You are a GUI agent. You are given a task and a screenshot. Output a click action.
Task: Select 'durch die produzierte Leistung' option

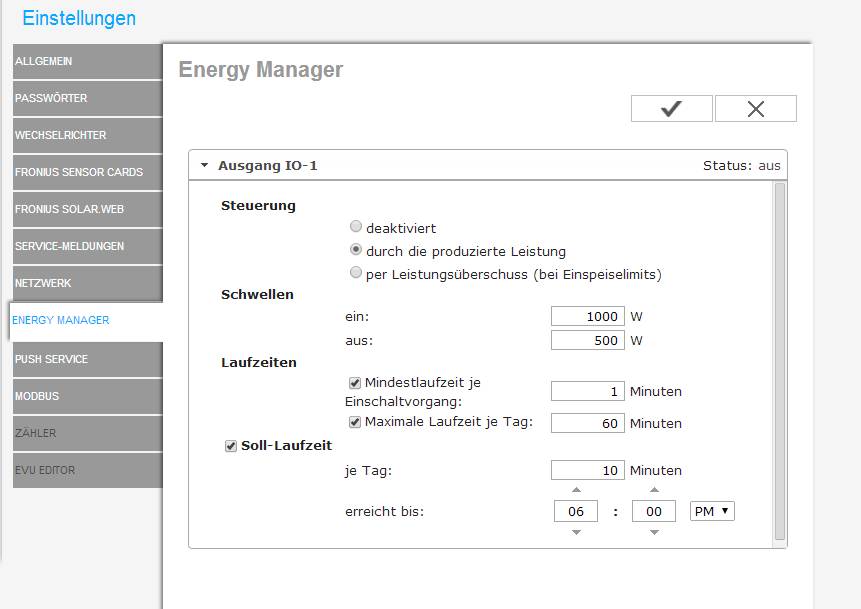click(x=356, y=250)
